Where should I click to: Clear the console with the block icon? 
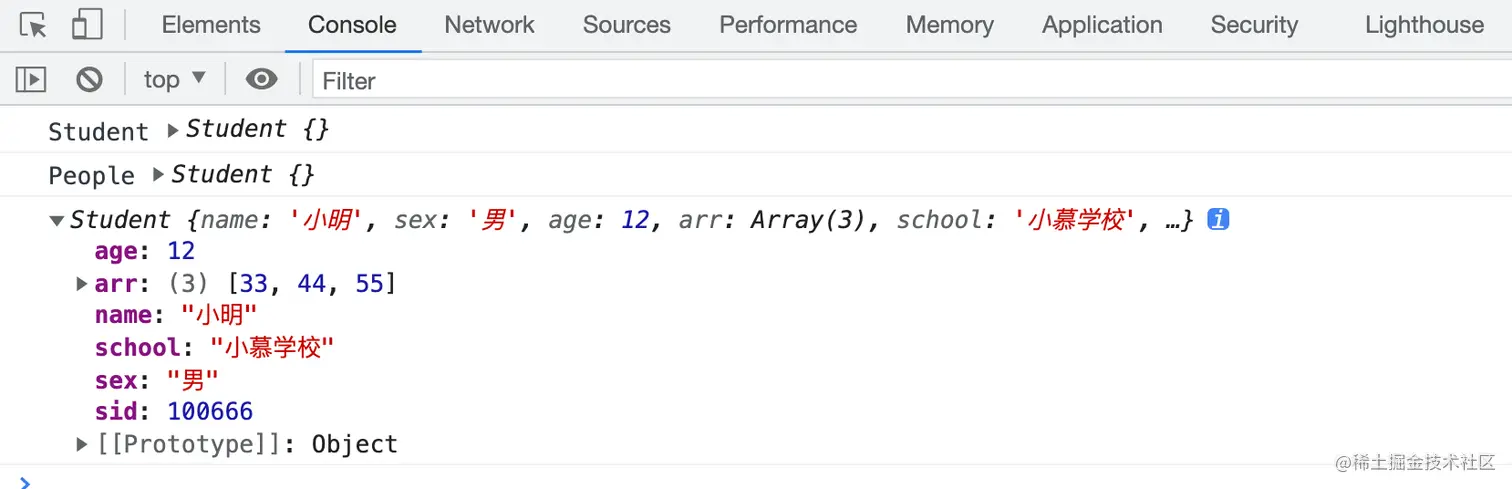pos(89,79)
